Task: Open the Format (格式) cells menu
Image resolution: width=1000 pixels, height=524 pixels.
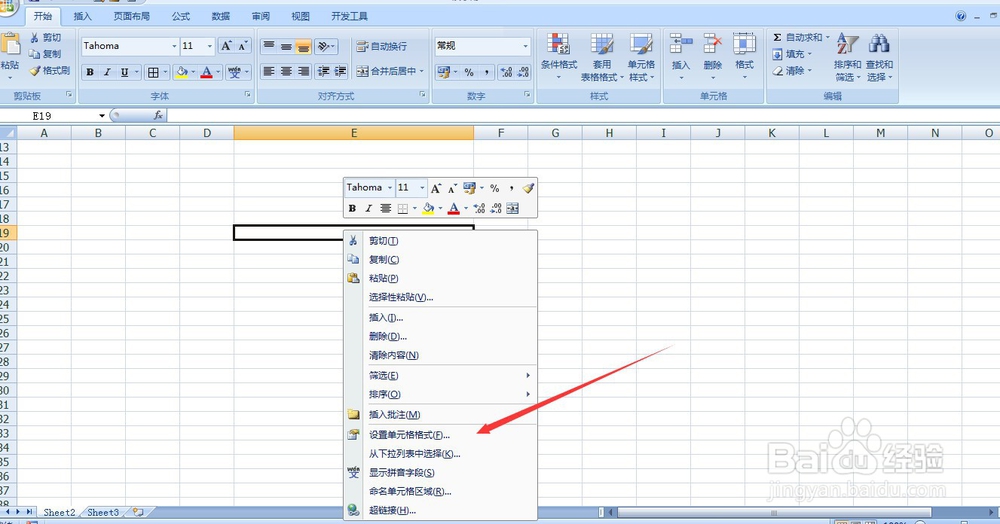Action: [x=744, y=57]
